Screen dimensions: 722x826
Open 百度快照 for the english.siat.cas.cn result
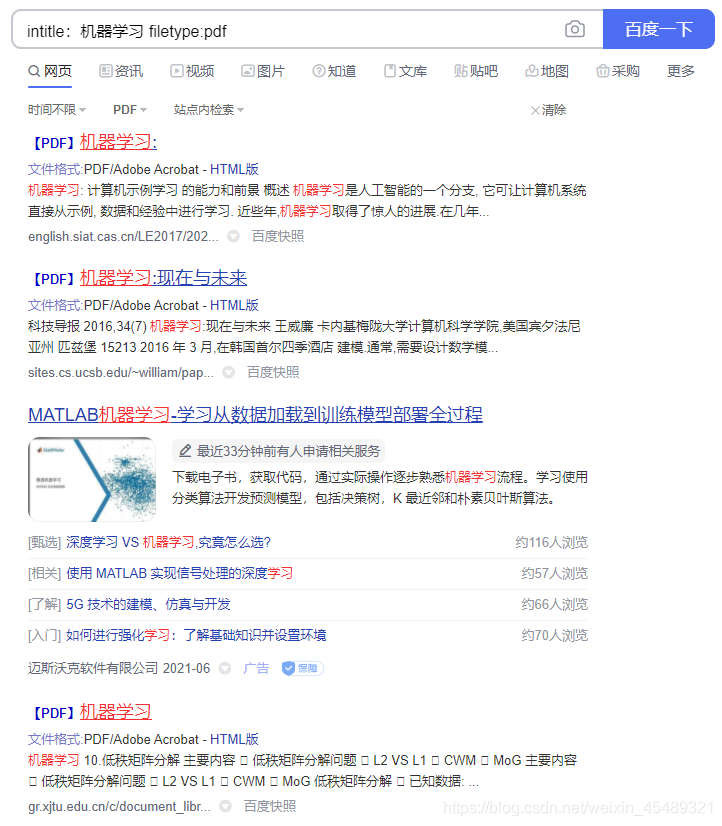278,237
